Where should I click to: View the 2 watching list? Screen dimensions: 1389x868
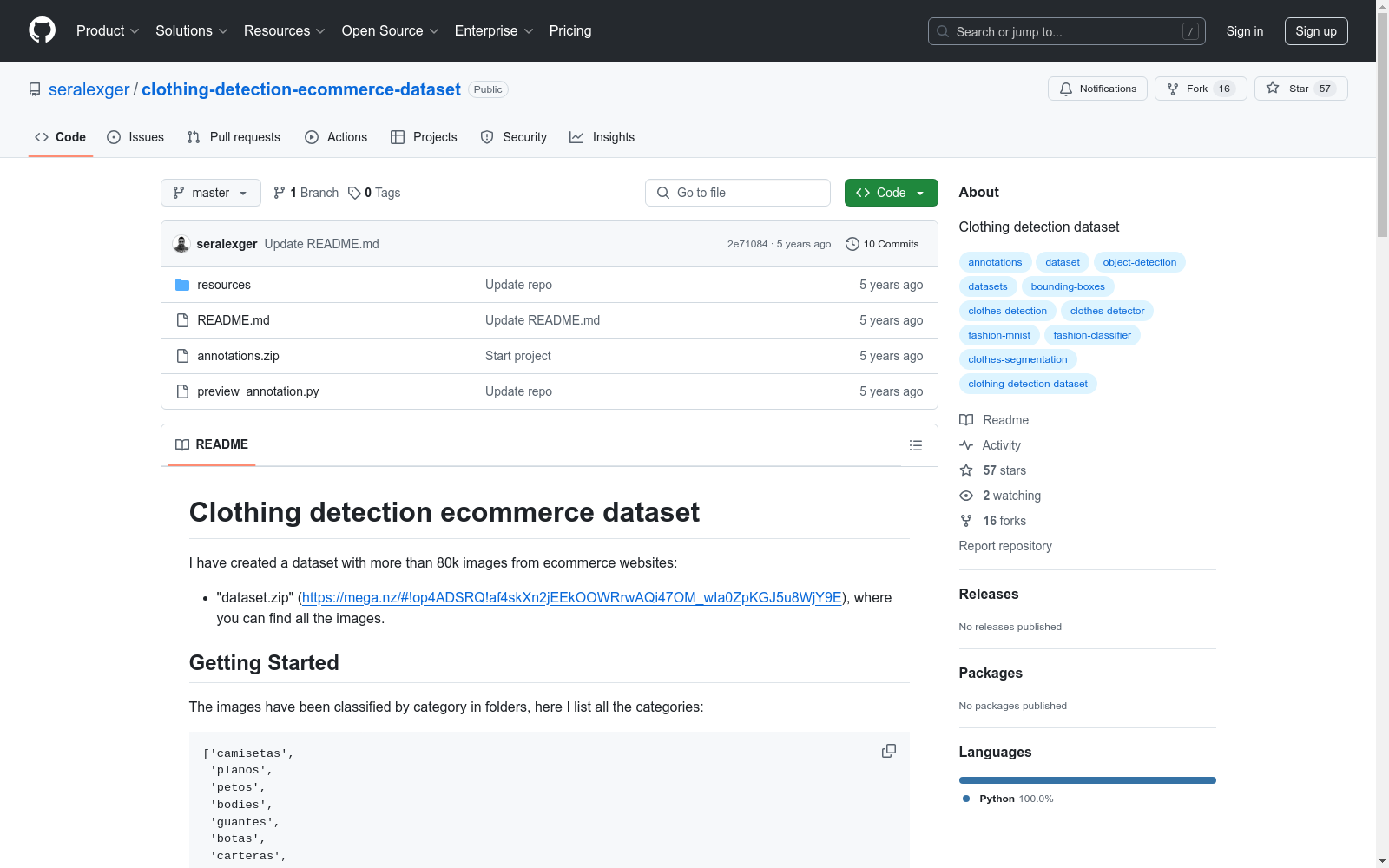[x=1000, y=496]
